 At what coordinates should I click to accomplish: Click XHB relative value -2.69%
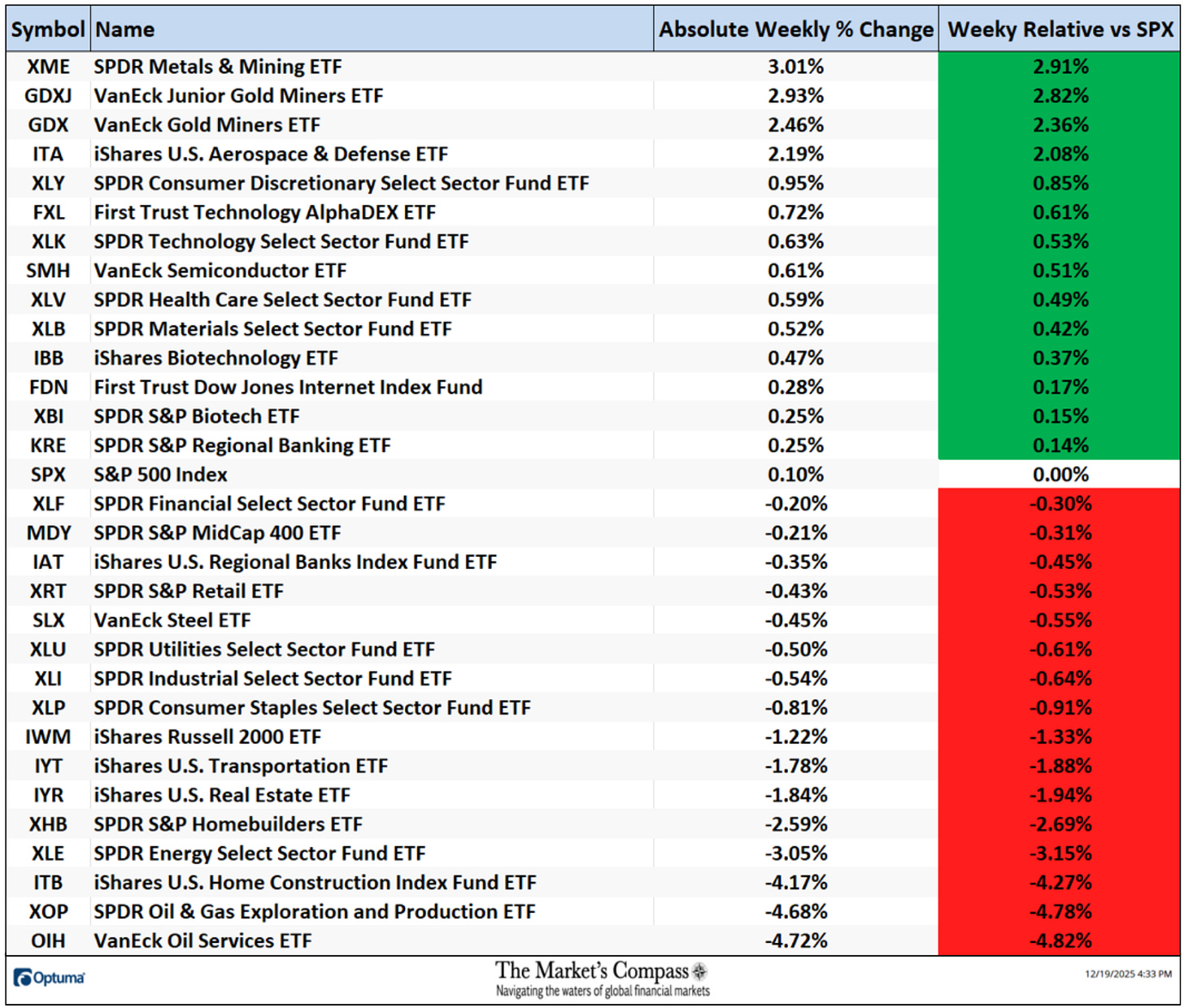coord(1060,824)
